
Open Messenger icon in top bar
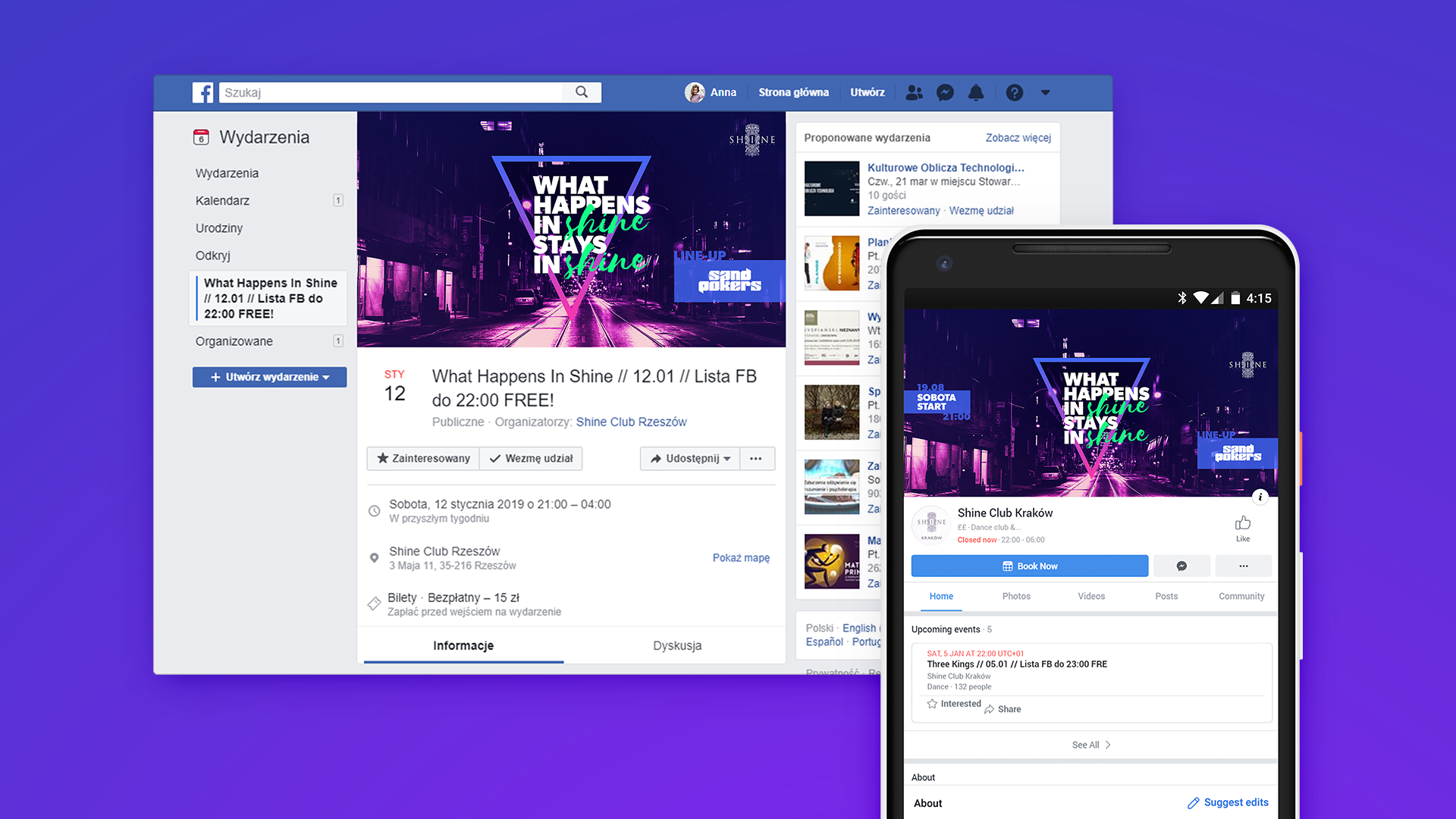tap(945, 93)
